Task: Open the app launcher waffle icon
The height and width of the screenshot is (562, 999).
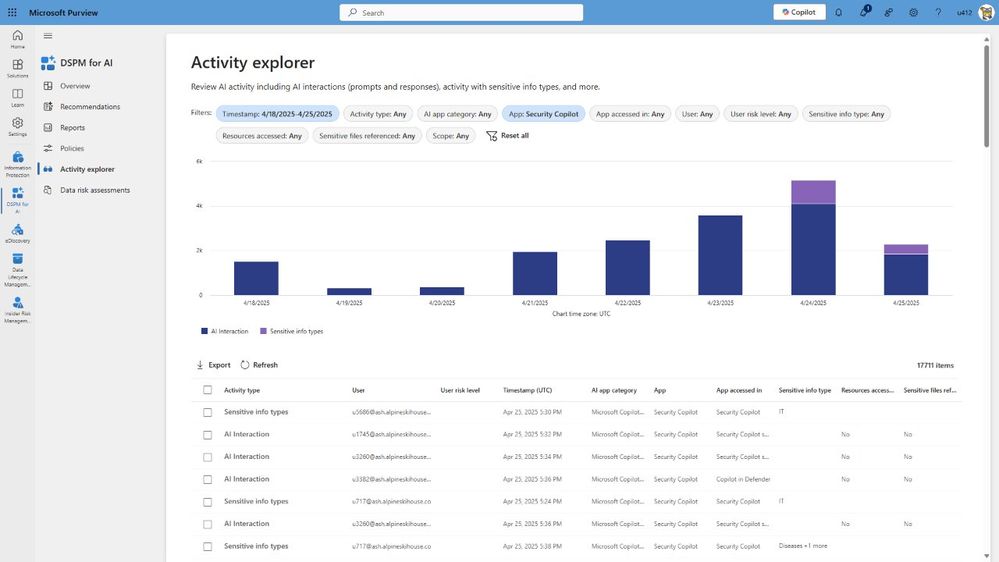Action: (12, 12)
